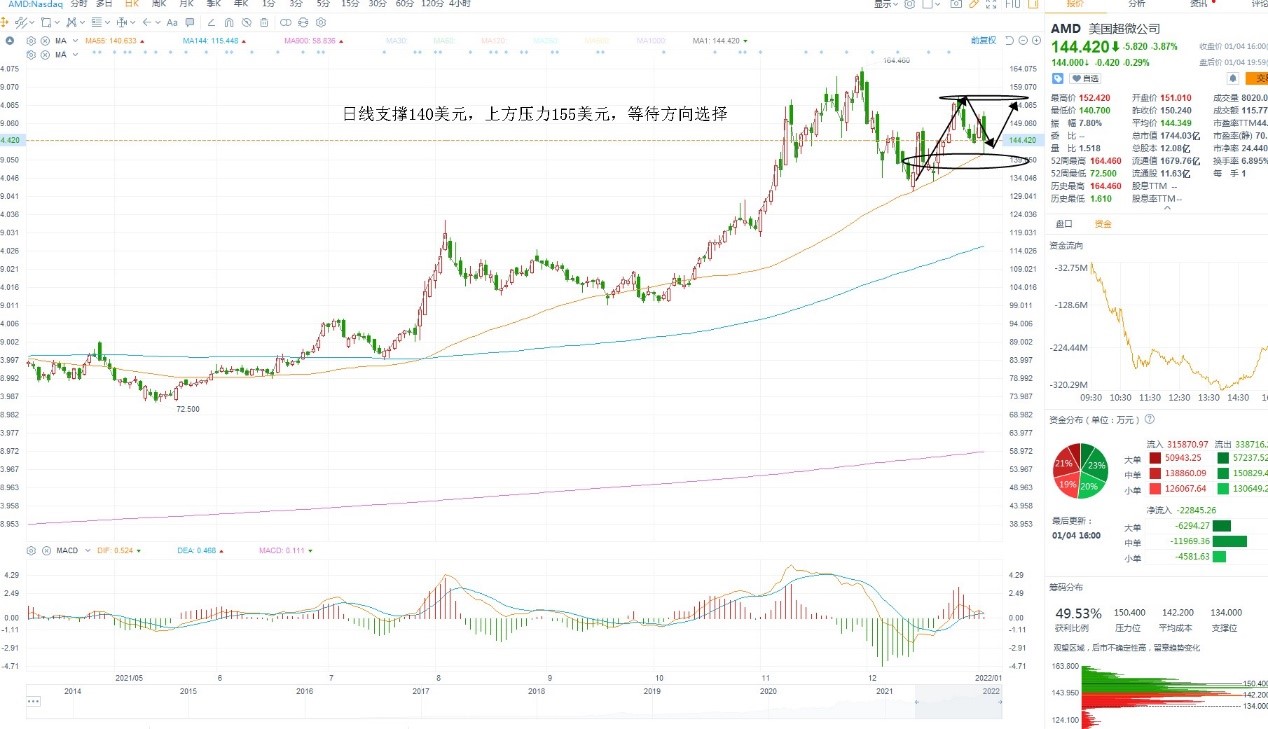The height and width of the screenshot is (729, 1268).
Task: Toggle fullscreen chart view
Action: point(991,4)
